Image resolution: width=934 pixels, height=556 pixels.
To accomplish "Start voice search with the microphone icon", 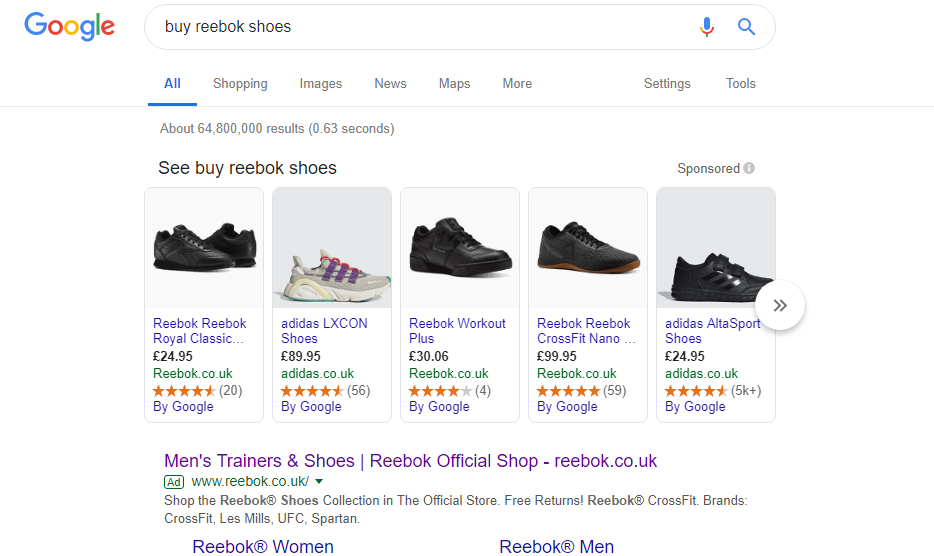I will 706,27.
